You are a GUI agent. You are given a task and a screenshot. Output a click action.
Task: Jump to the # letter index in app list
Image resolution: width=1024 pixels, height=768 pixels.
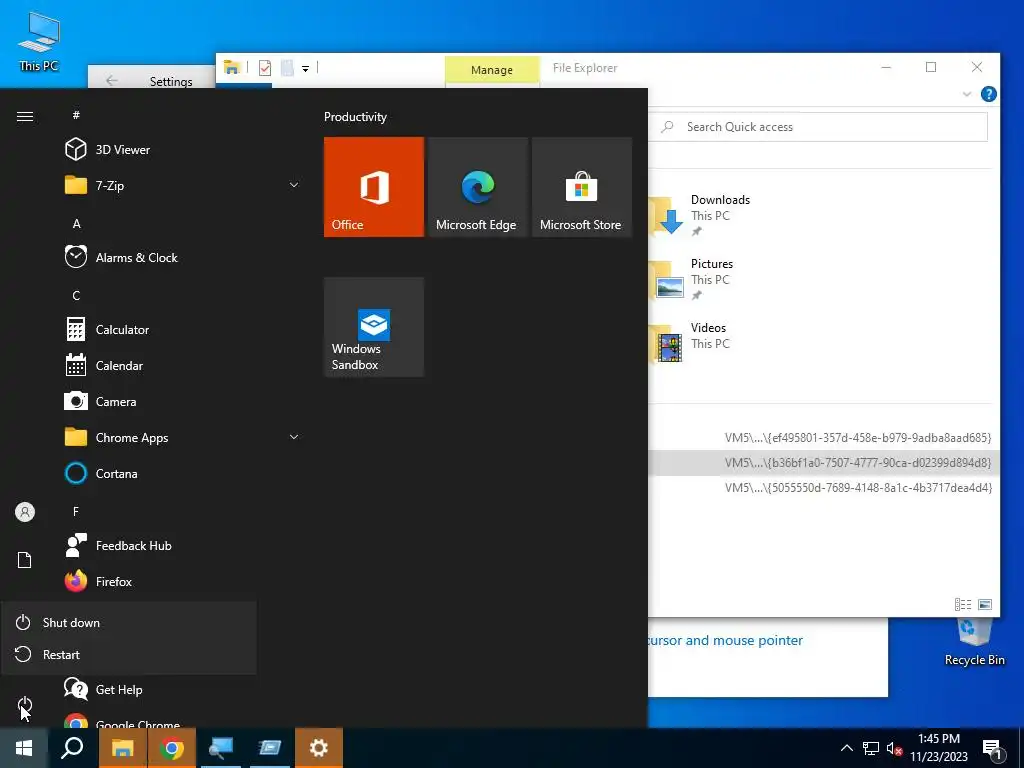pyautogui.click(x=76, y=115)
